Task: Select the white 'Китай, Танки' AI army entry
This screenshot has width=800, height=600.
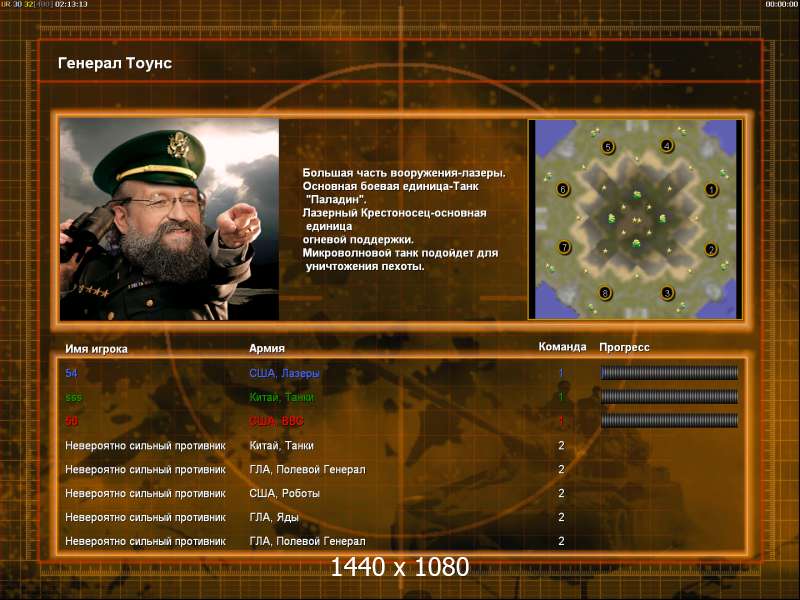Action: pyautogui.click(x=281, y=445)
